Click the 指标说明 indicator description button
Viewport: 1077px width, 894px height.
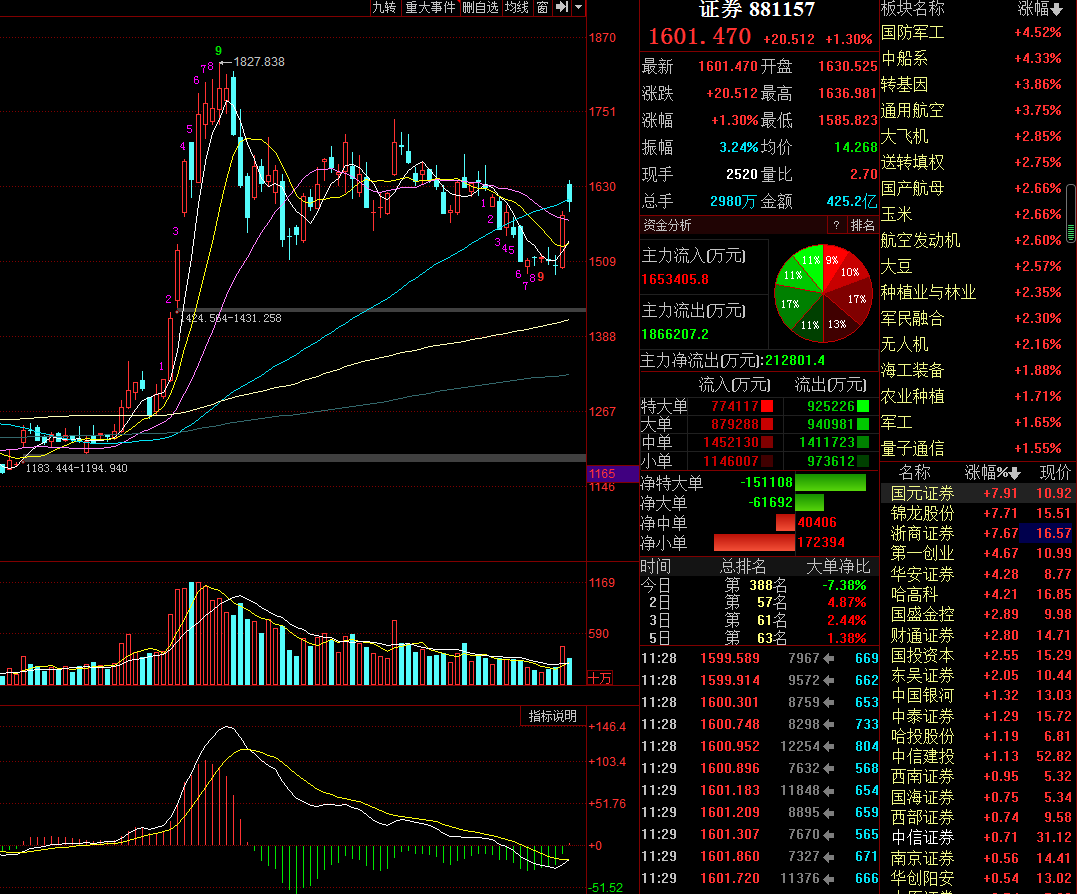[x=552, y=716]
